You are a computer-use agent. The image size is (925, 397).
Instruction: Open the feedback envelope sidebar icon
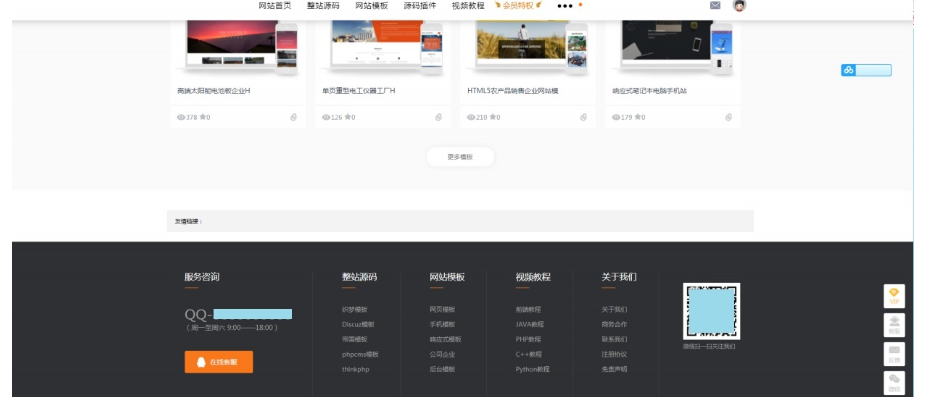894,354
